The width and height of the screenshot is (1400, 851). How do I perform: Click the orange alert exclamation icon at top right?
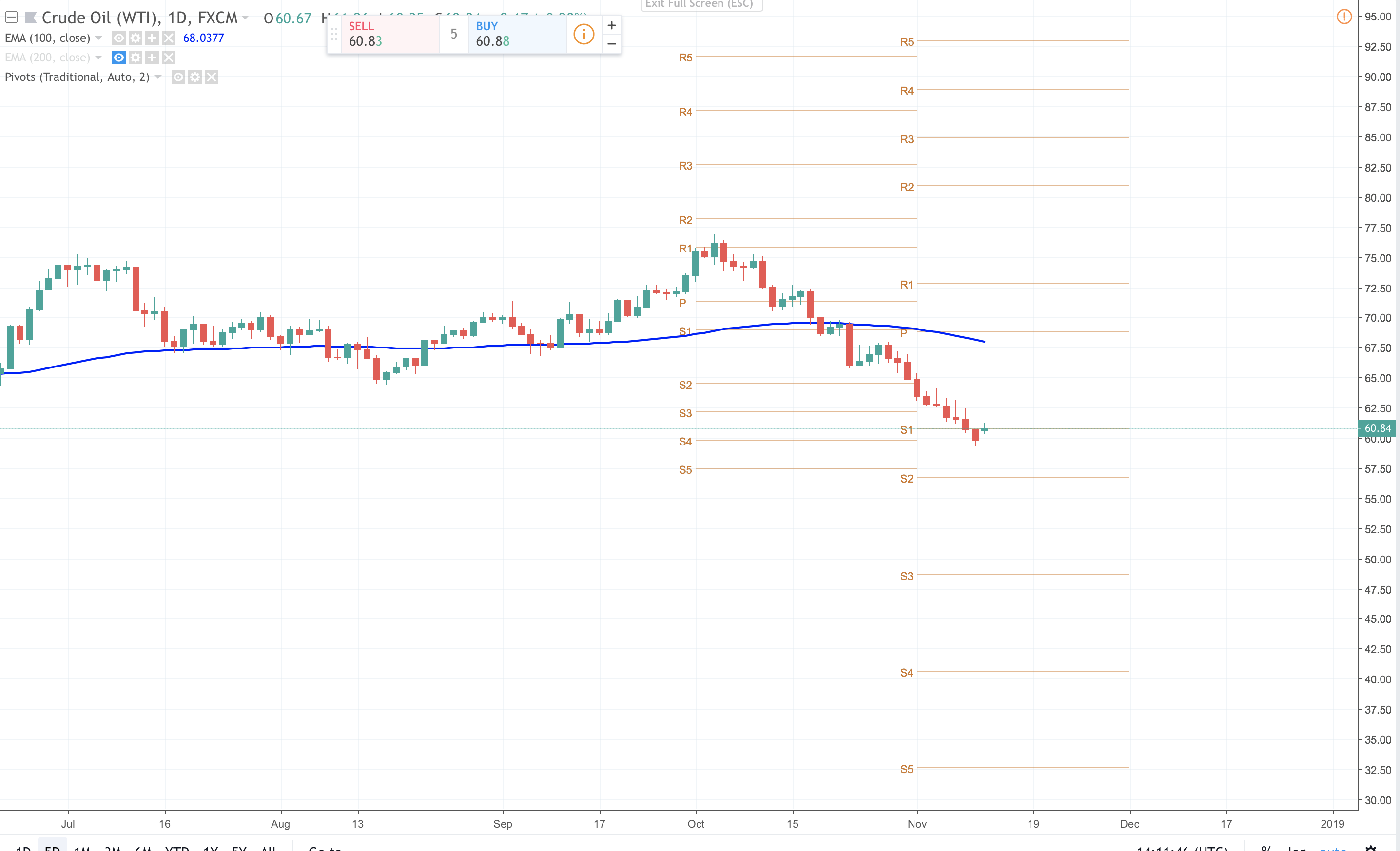[1344, 17]
